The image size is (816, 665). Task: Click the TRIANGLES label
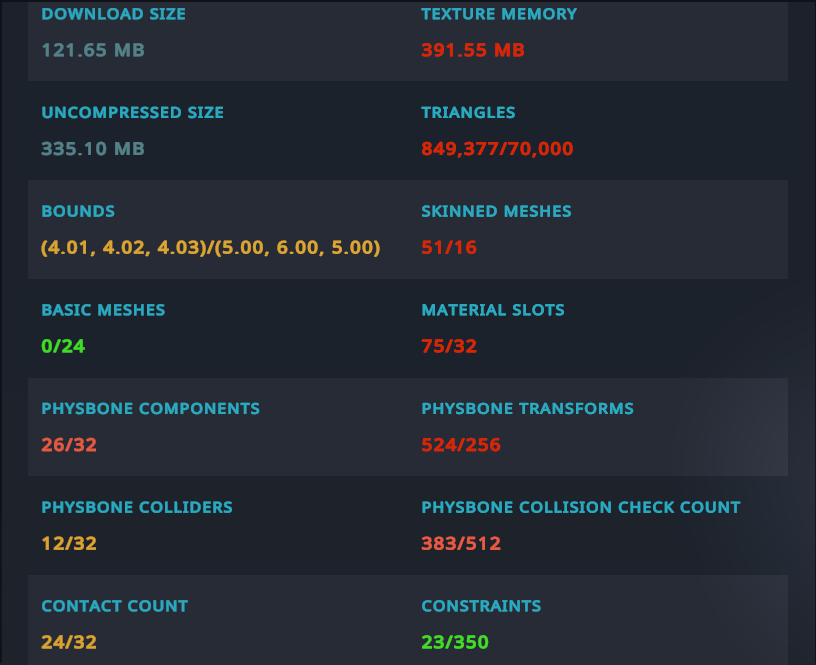[x=468, y=112]
